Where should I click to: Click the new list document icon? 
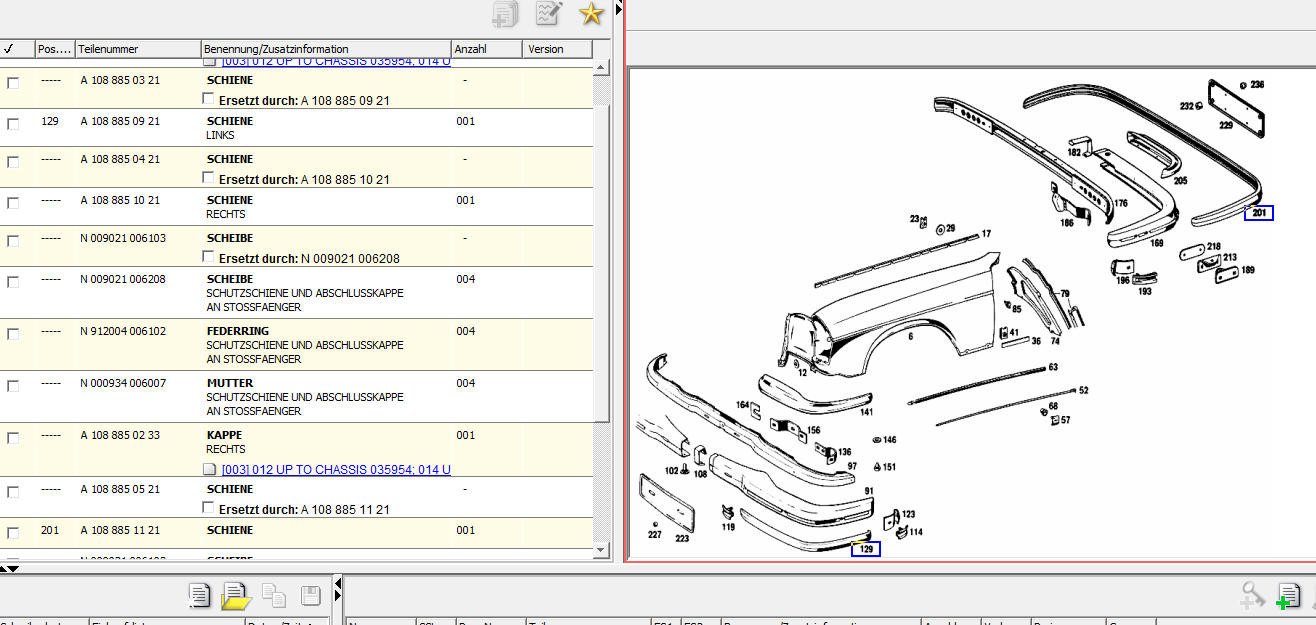(x=199, y=596)
